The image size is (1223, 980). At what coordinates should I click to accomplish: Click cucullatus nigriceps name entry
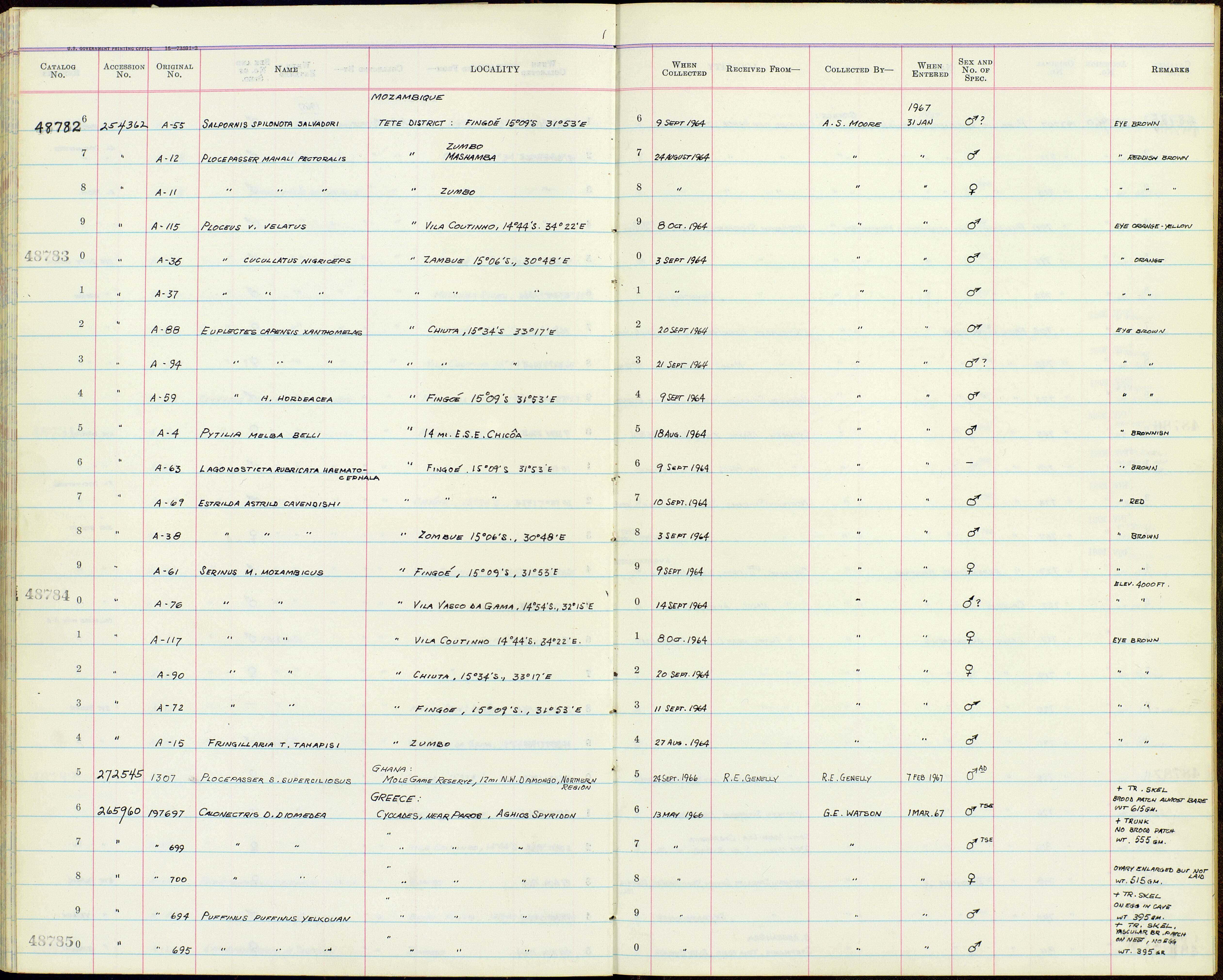(297, 261)
